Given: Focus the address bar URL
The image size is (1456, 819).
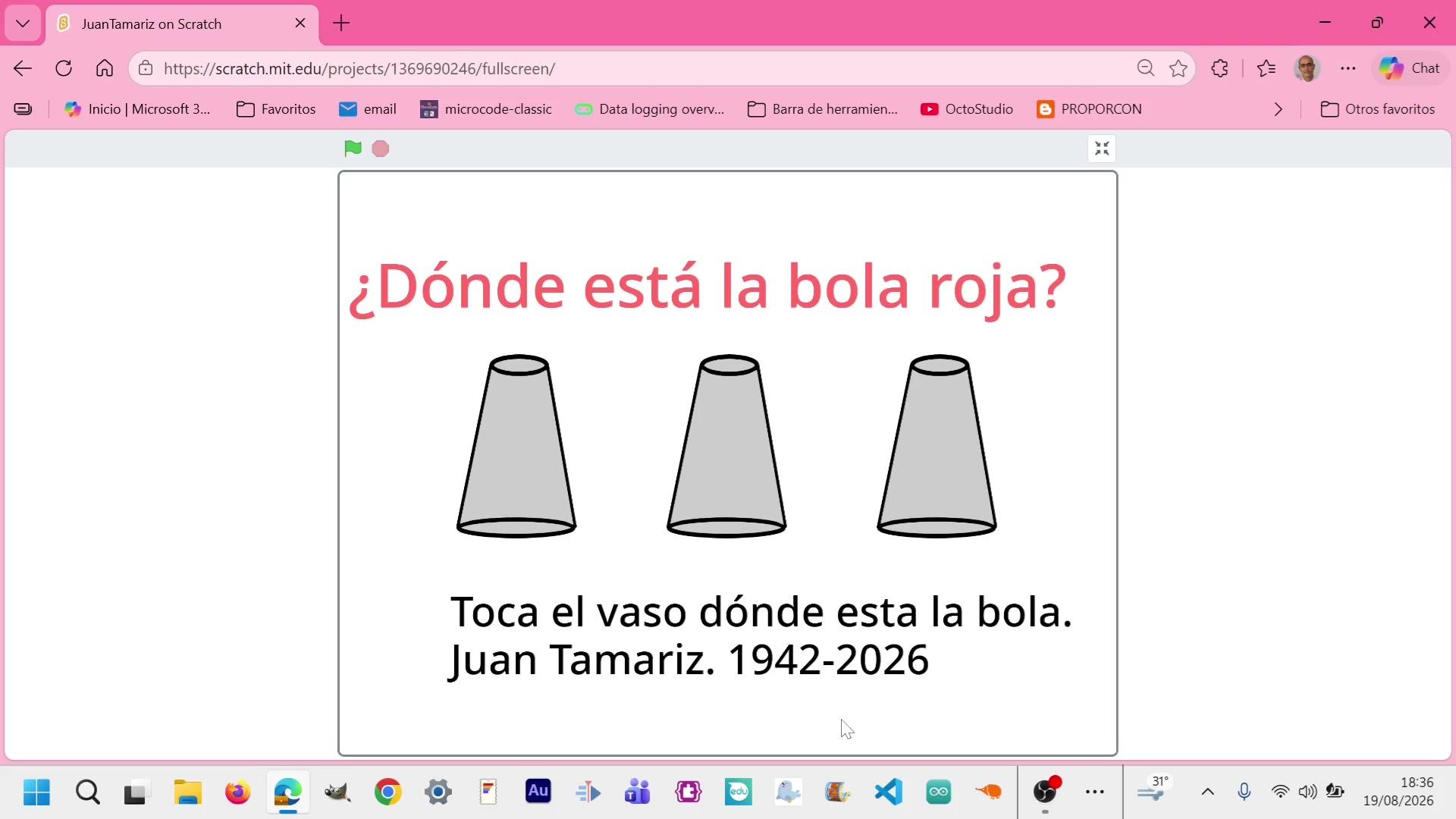Looking at the screenshot, I should [x=359, y=68].
